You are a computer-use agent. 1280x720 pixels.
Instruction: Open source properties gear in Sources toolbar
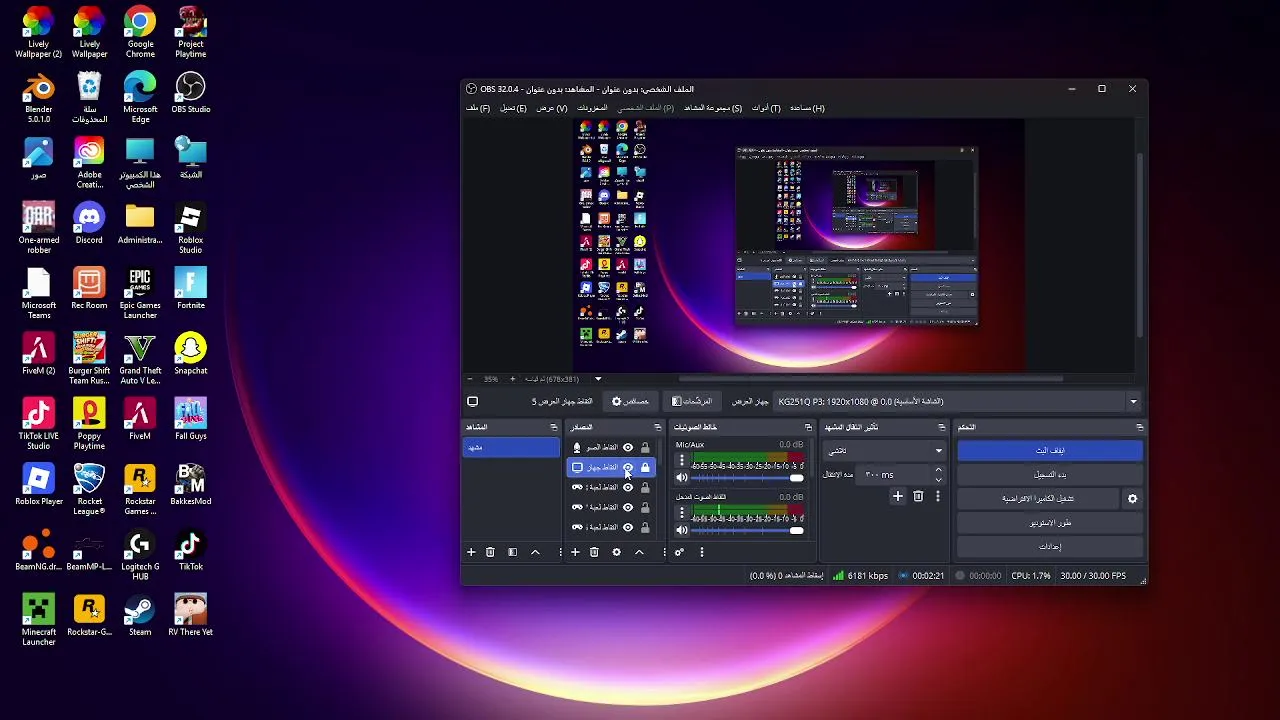[x=616, y=552]
